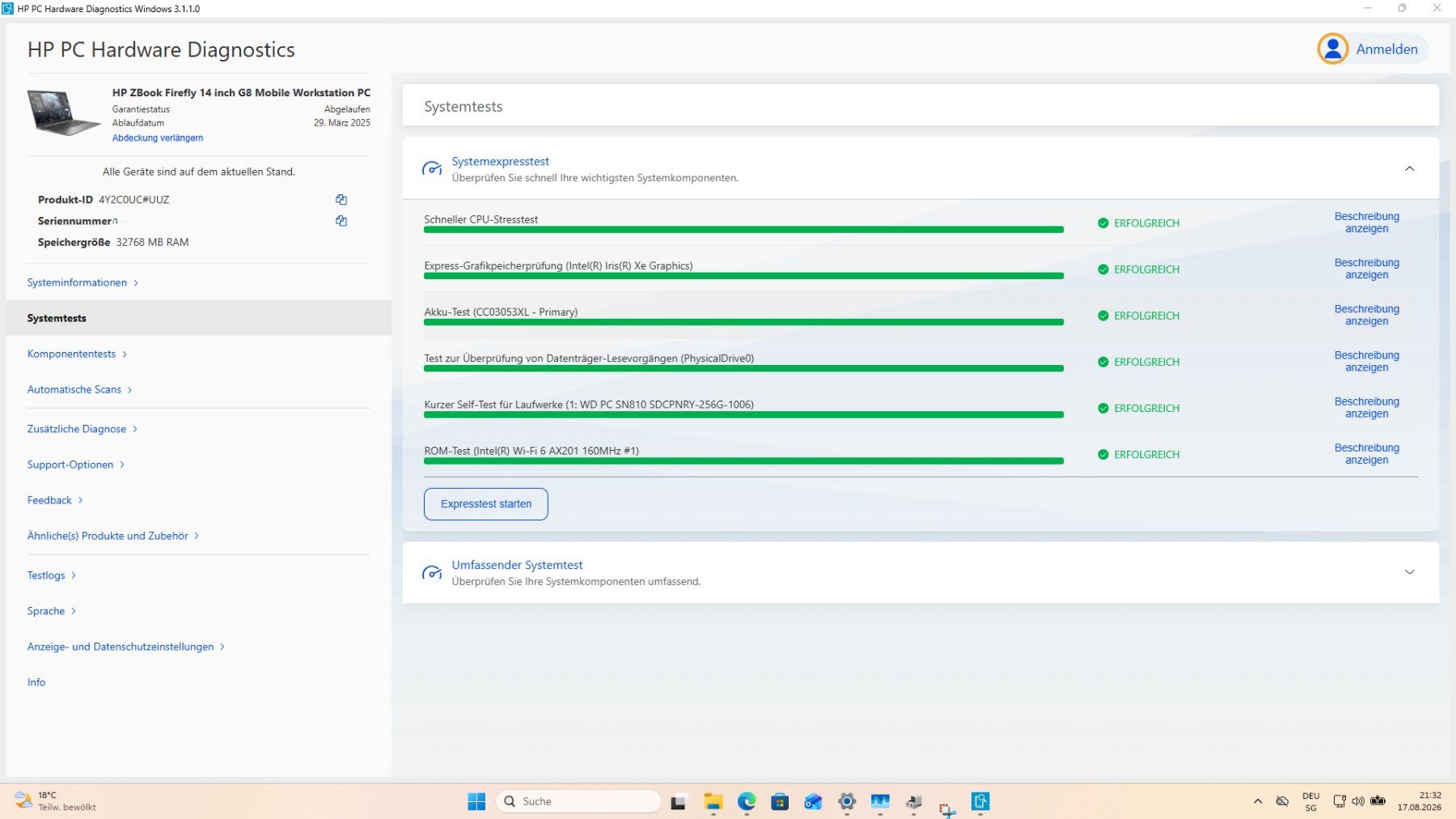Expand Automatische Scans in the sidebar

tap(79, 389)
